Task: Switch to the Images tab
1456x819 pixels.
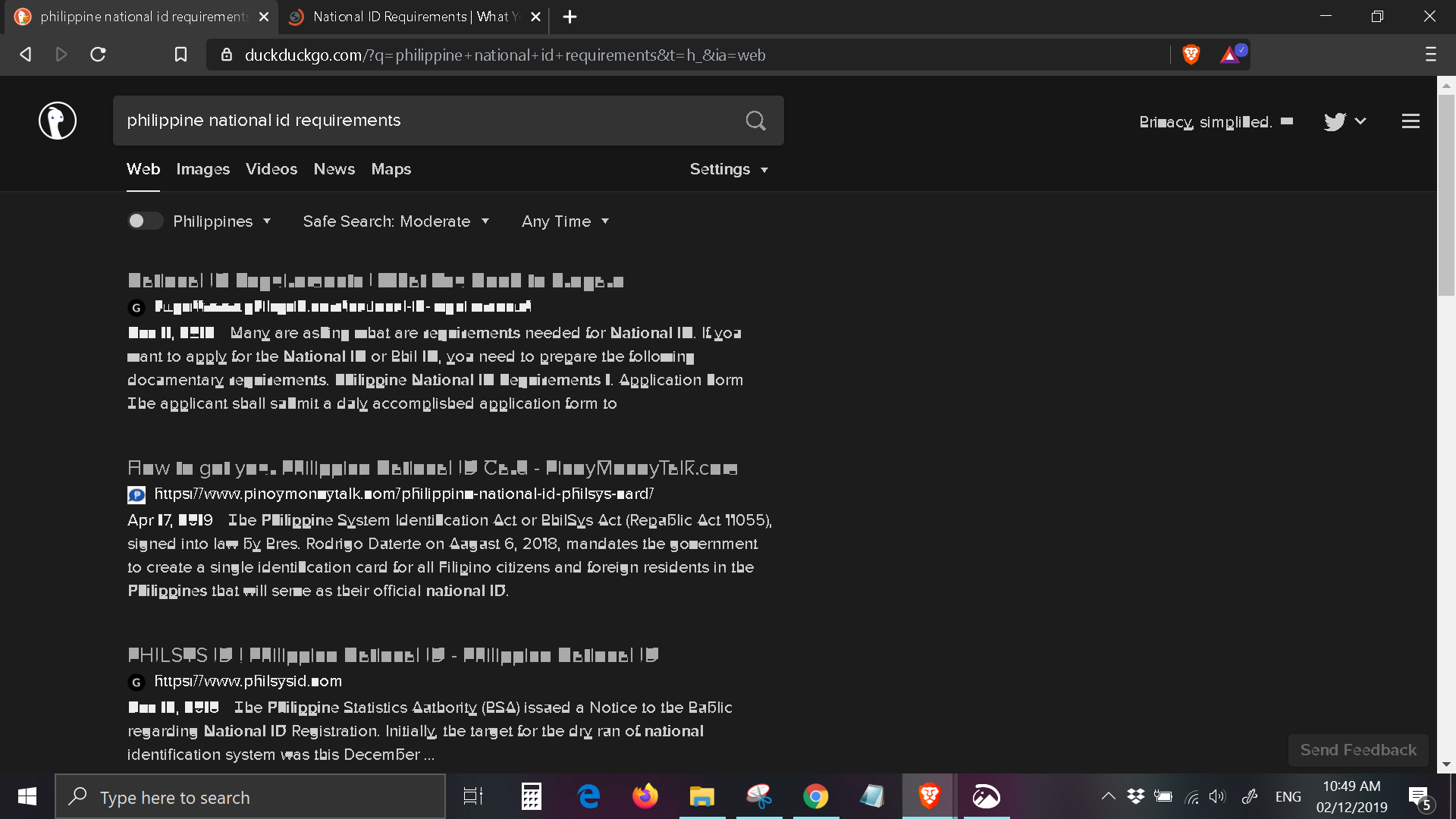Action: tap(202, 169)
